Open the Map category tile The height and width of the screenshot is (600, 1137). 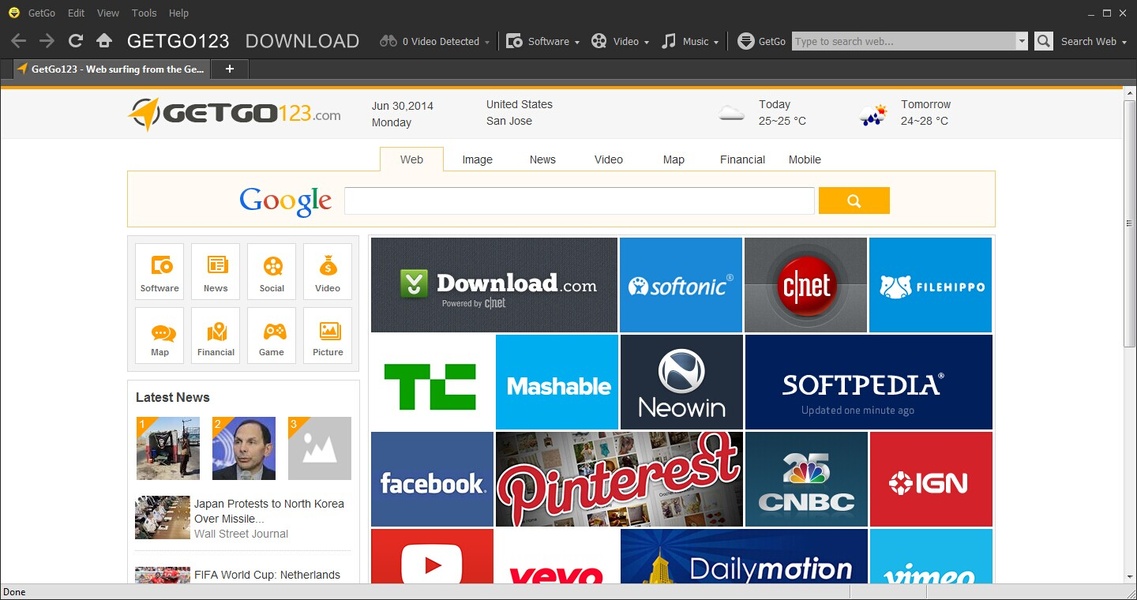(x=160, y=336)
